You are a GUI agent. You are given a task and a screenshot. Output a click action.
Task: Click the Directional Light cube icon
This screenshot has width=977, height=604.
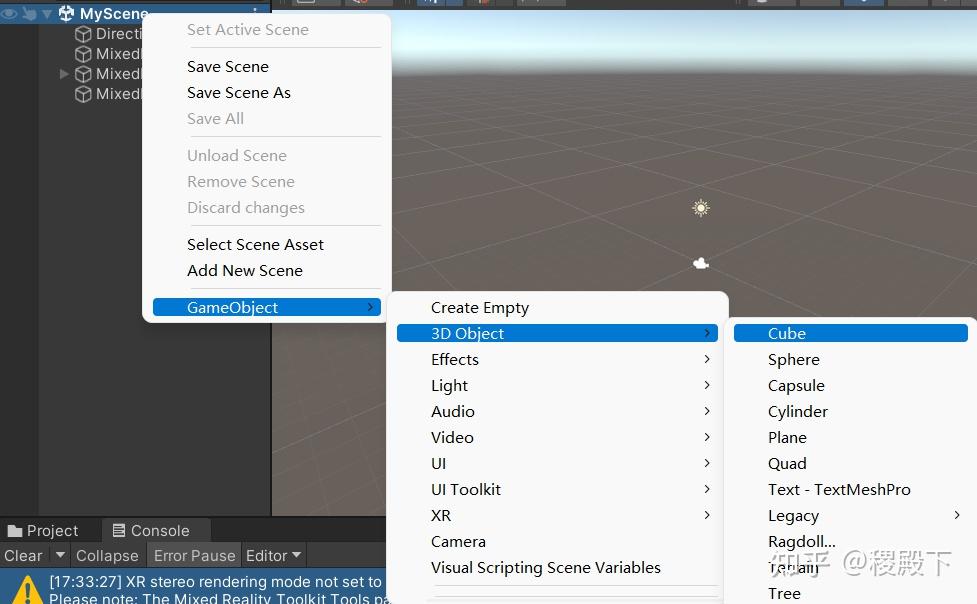tap(83, 33)
